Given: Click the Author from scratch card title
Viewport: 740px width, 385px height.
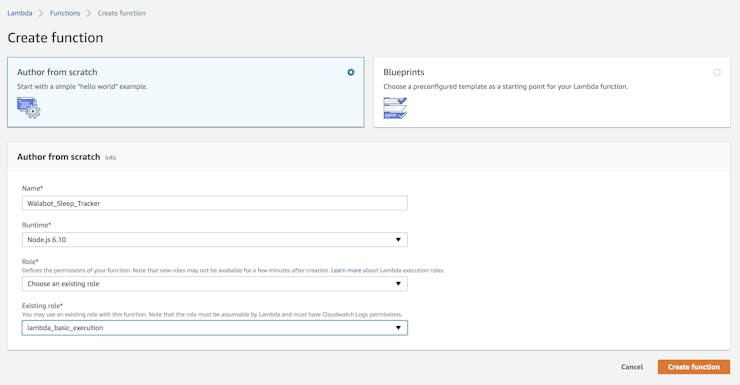Looking at the screenshot, I should click(57, 72).
